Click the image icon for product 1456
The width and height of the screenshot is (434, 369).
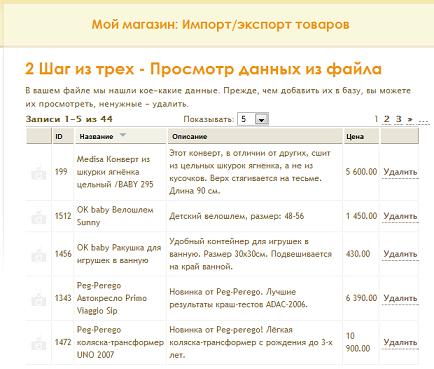coord(39,255)
